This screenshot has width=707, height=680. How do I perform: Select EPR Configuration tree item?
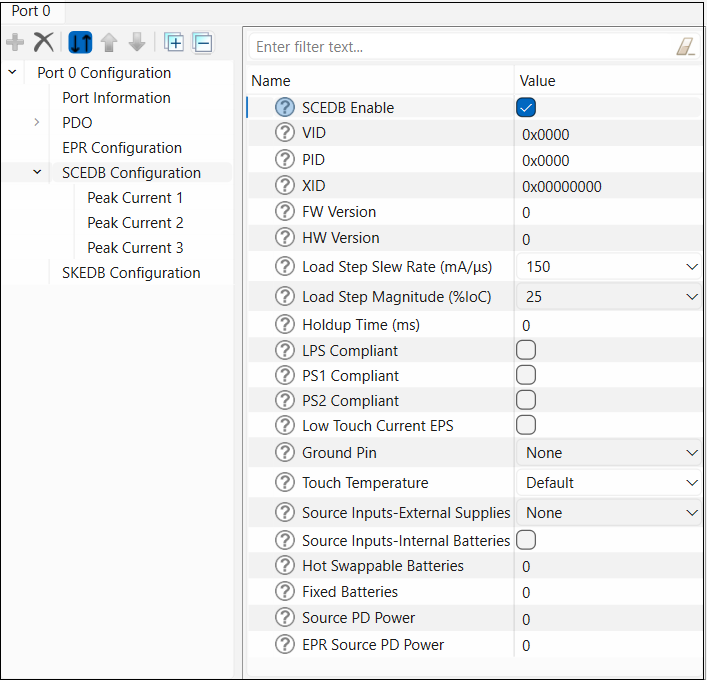click(122, 148)
